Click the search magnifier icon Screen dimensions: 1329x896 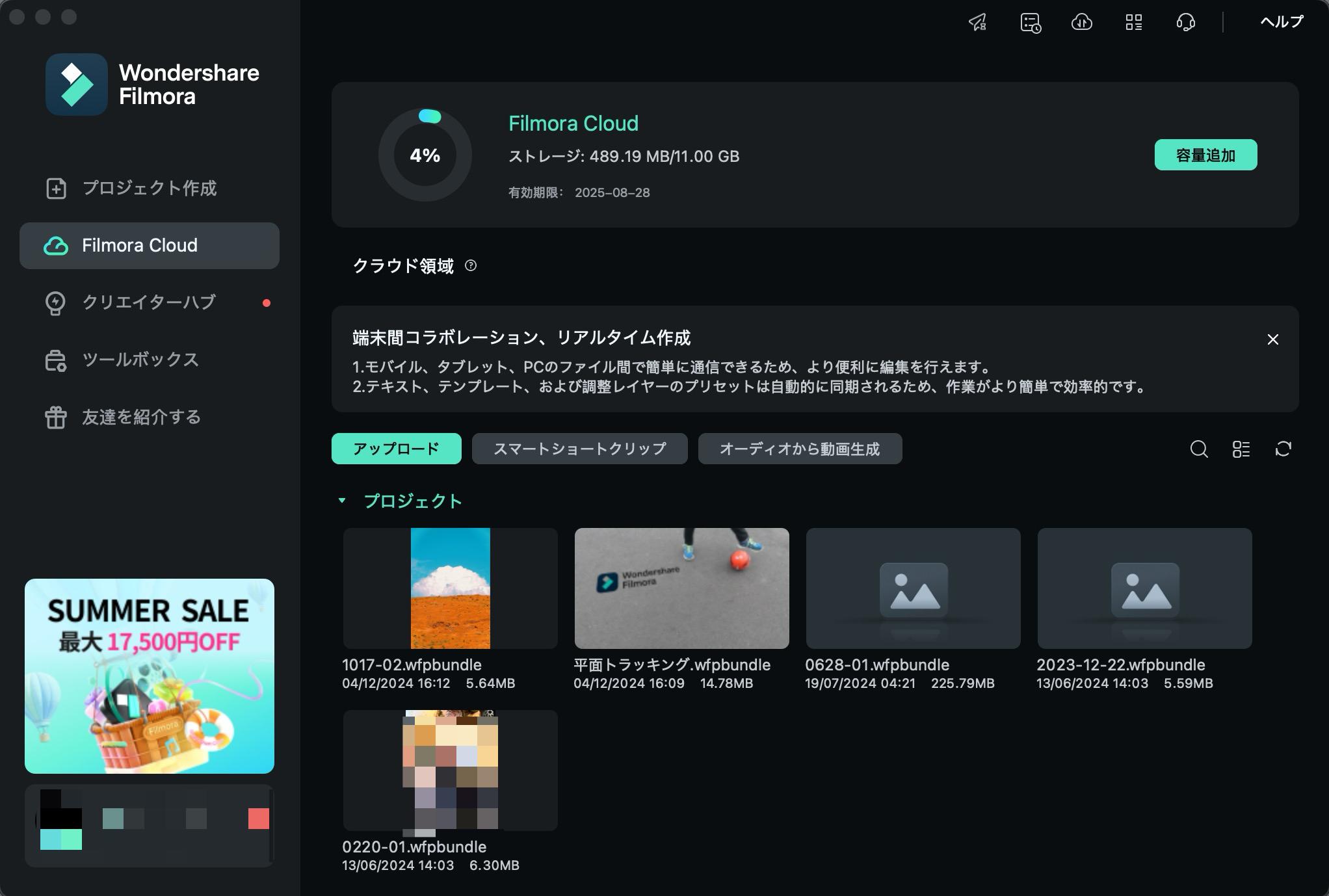pyautogui.click(x=1199, y=449)
